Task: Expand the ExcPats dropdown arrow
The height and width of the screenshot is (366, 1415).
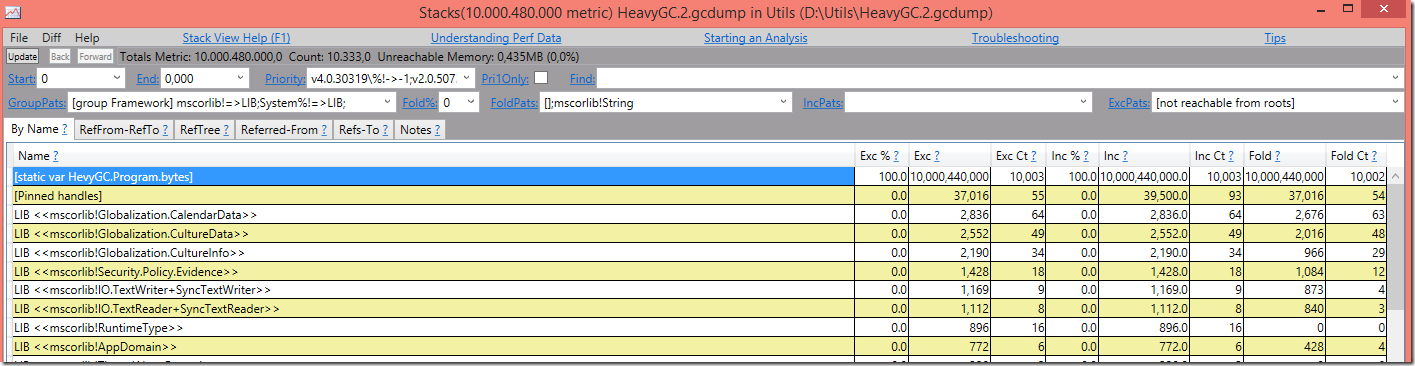Action: click(x=1395, y=102)
